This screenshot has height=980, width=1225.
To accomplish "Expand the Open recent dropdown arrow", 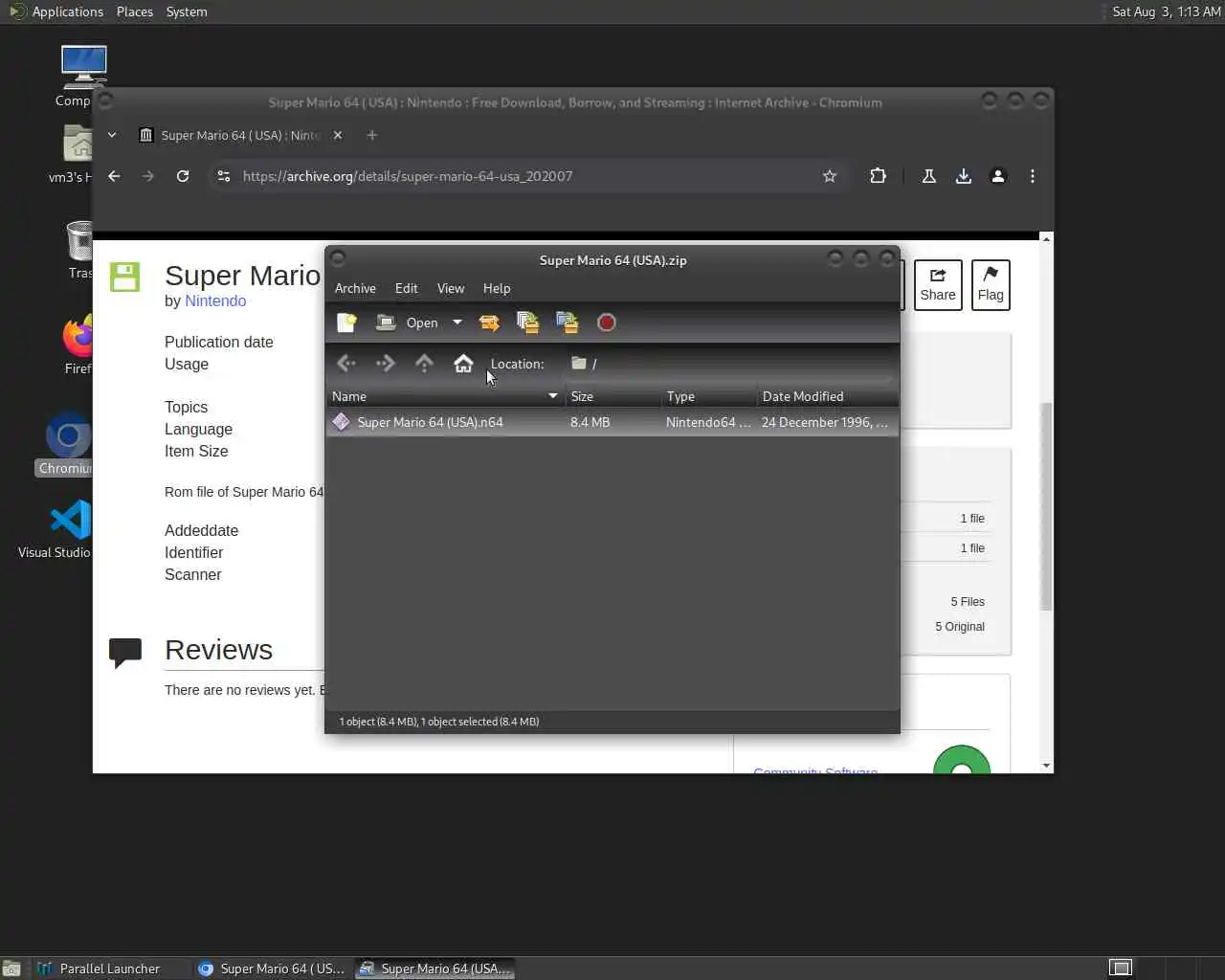I will click(457, 323).
